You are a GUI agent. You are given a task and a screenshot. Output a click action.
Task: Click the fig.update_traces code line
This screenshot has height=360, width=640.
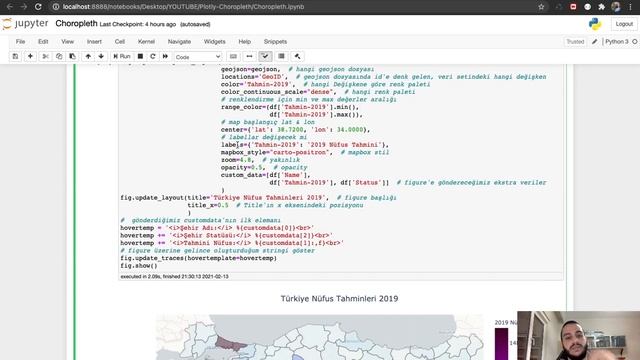tap(198, 258)
